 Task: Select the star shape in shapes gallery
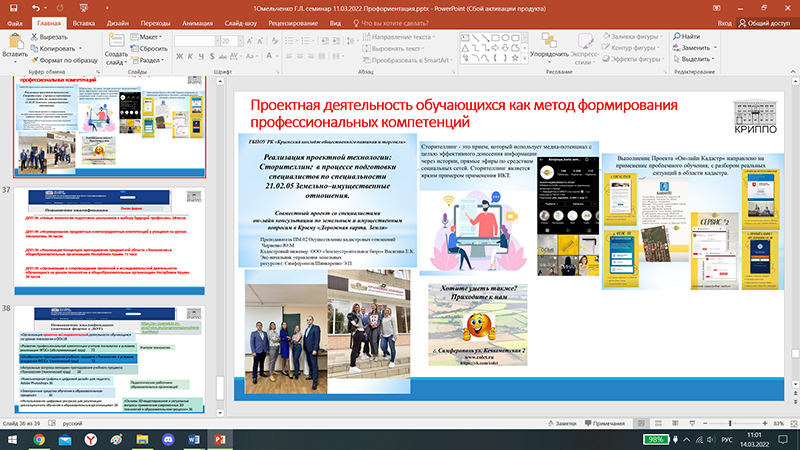[x=515, y=58]
